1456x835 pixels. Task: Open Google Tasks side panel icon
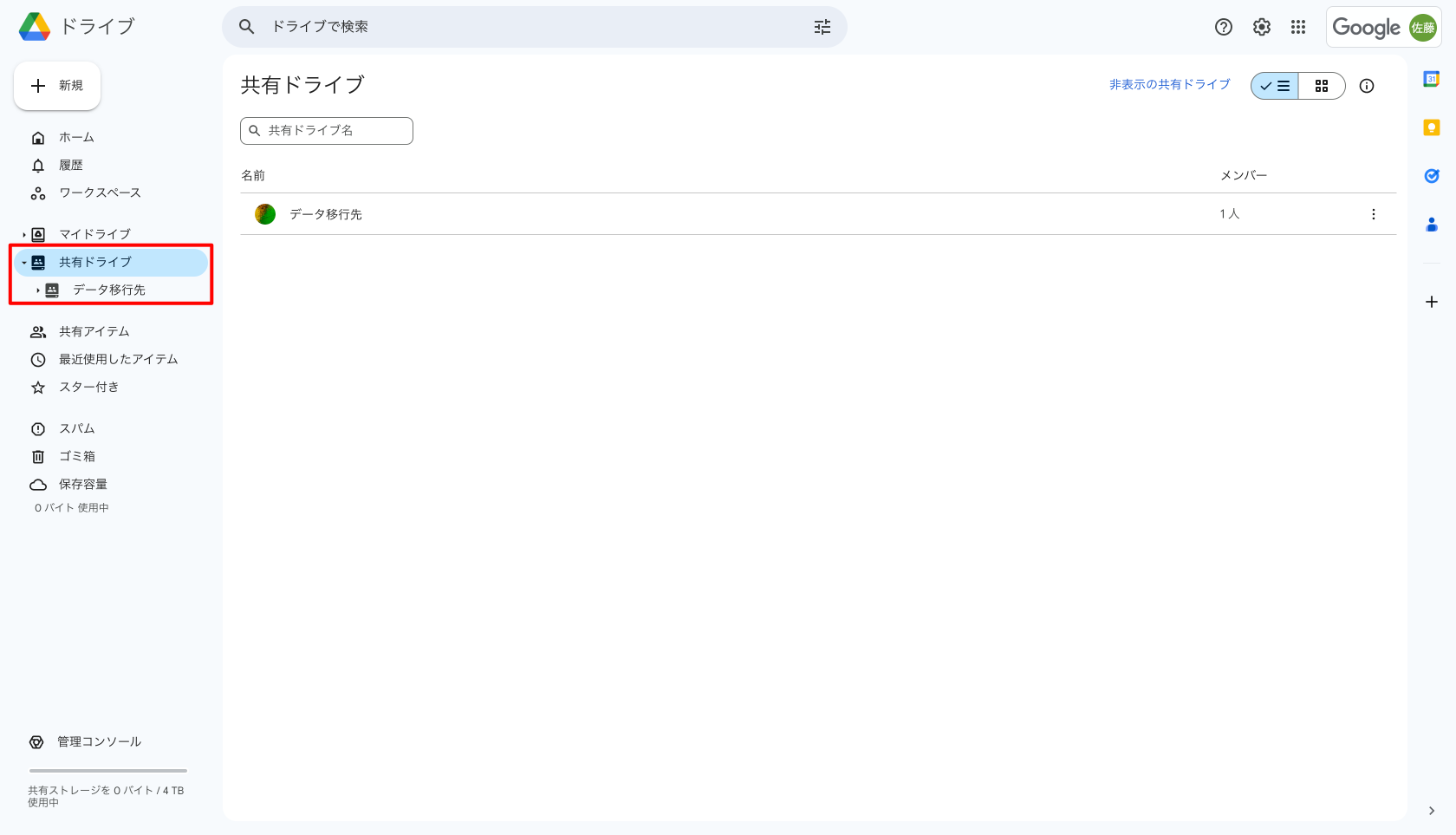click(x=1432, y=176)
